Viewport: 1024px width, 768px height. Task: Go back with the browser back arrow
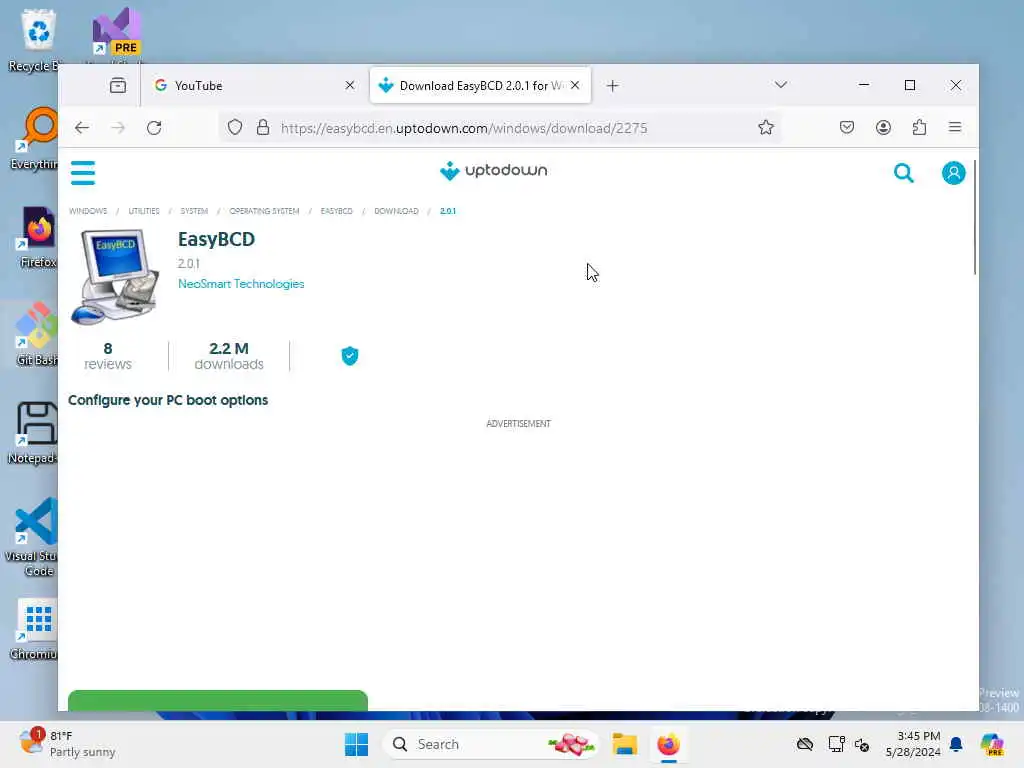pos(82,128)
